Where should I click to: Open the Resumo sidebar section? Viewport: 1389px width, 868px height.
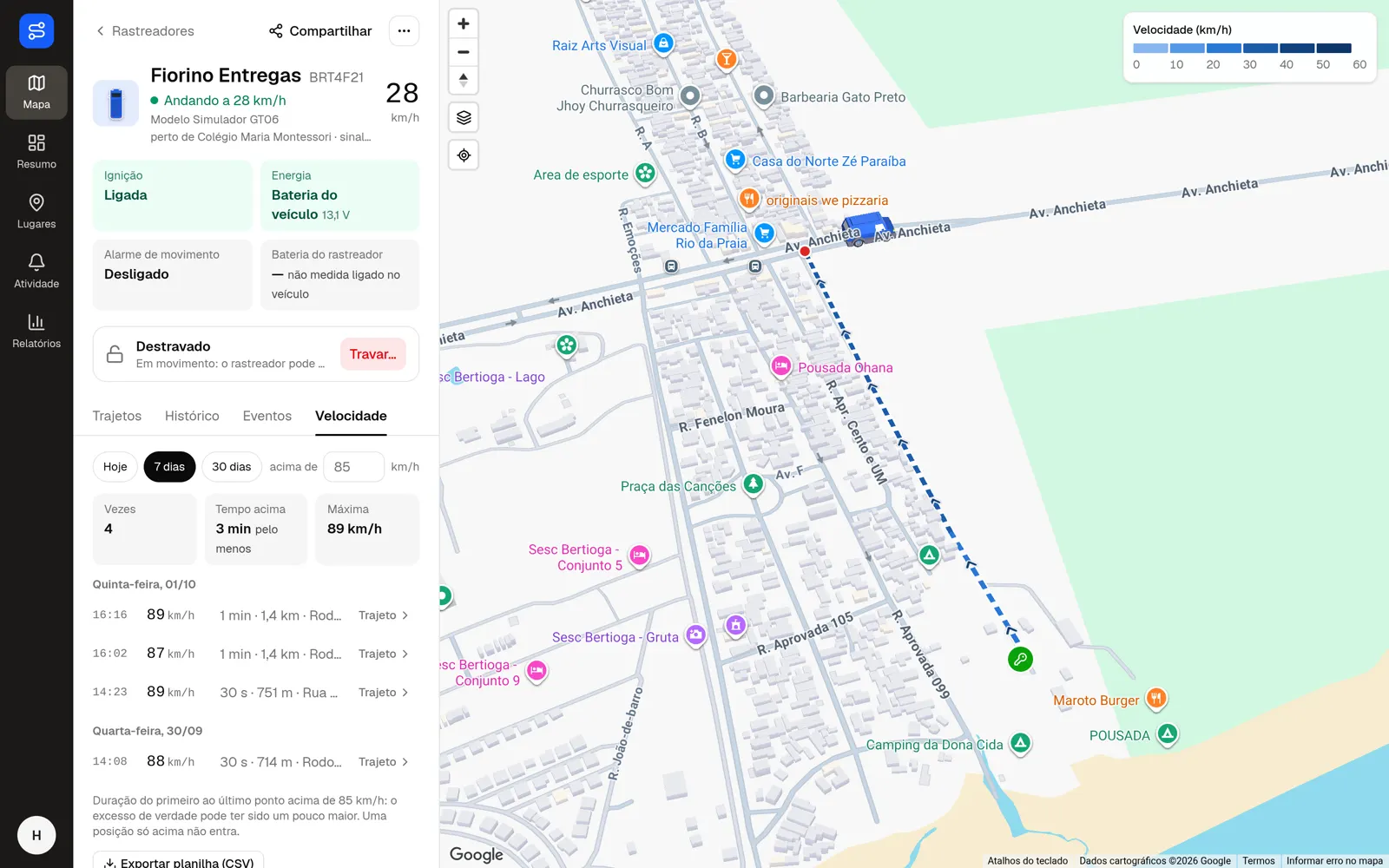[36, 152]
